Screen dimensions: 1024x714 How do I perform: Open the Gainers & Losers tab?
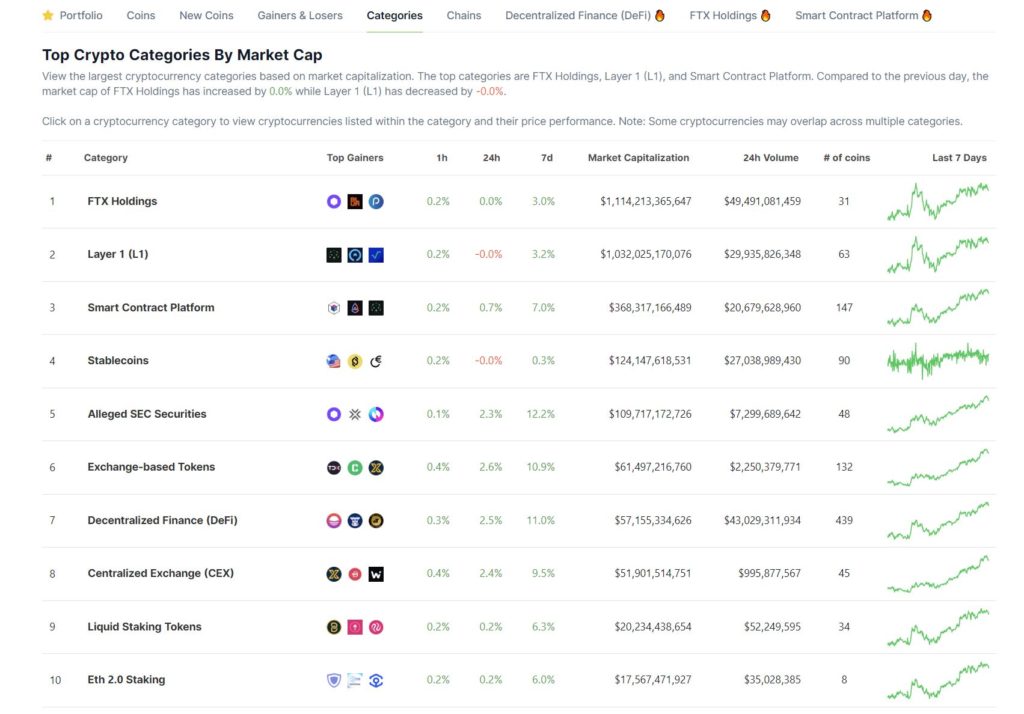tap(300, 15)
